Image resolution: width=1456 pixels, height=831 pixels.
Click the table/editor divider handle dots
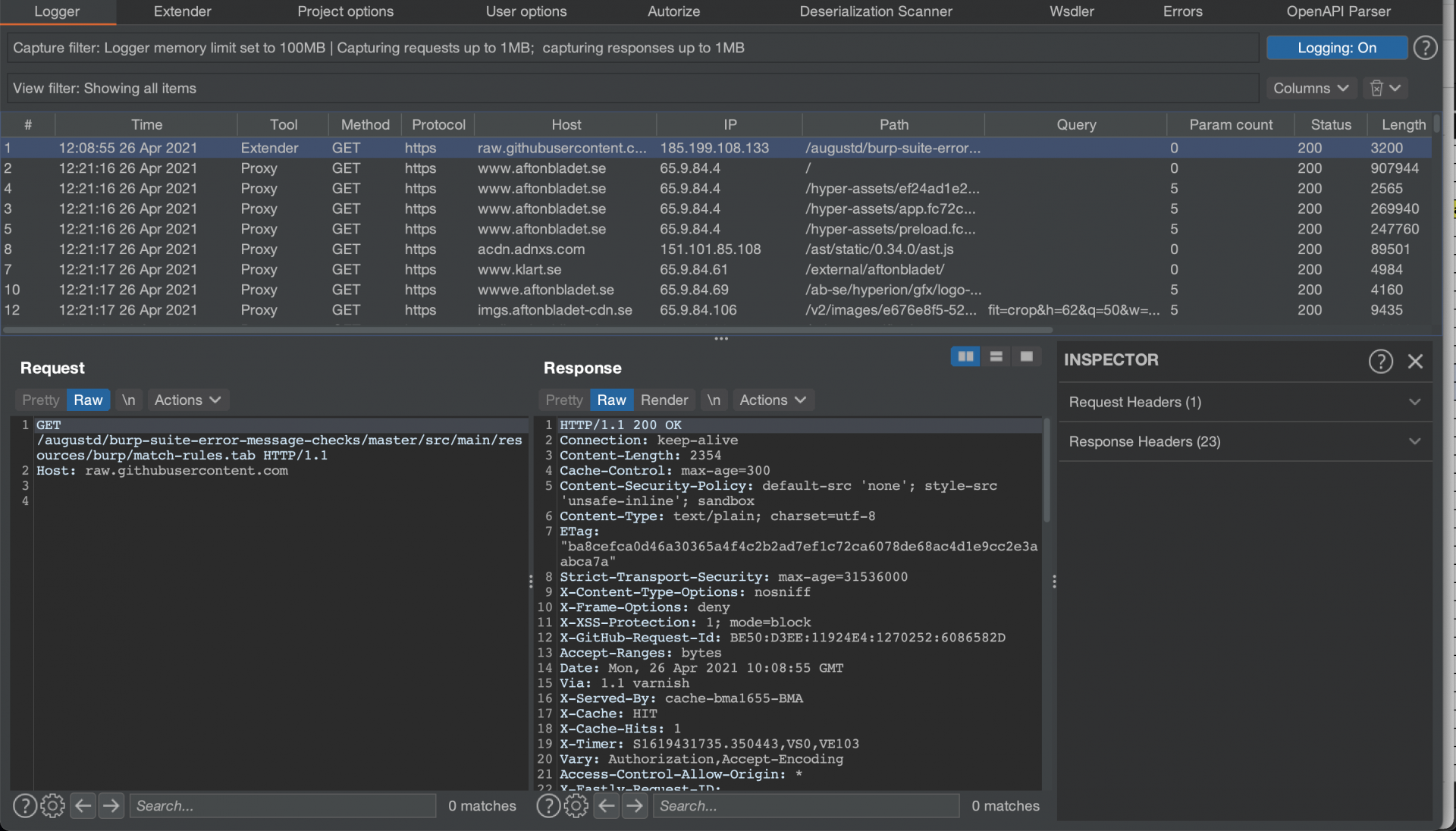[720, 338]
